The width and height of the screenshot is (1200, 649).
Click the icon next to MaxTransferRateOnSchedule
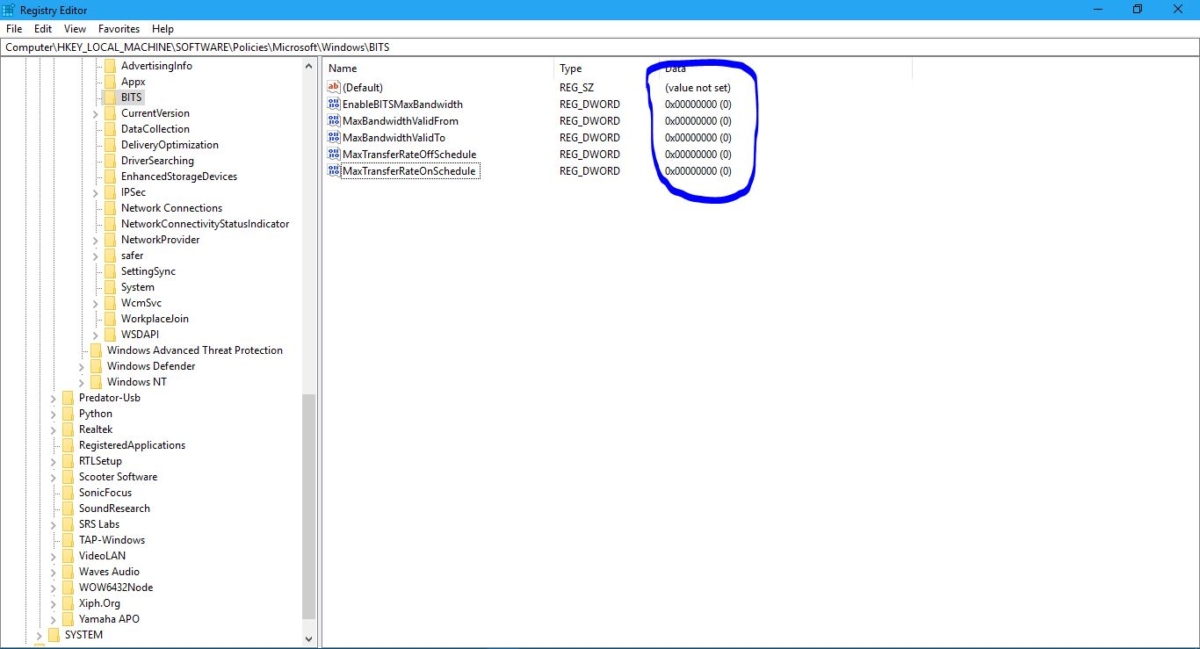tap(334, 171)
